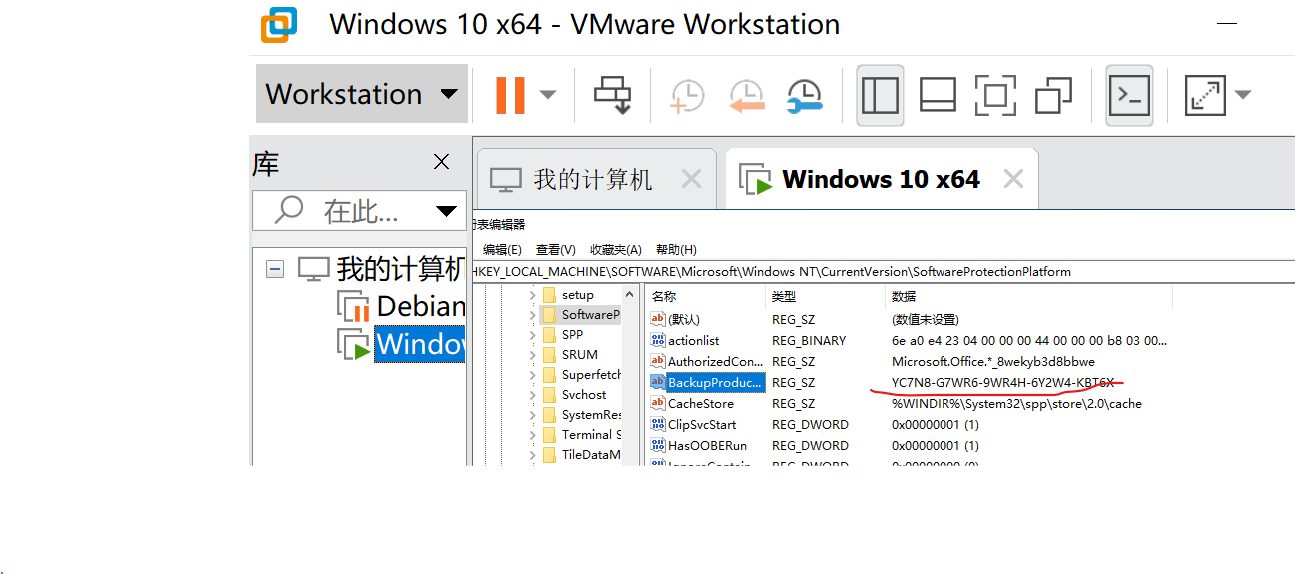Click the 数据 column header
The image size is (1295, 574).
click(1028, 297)
